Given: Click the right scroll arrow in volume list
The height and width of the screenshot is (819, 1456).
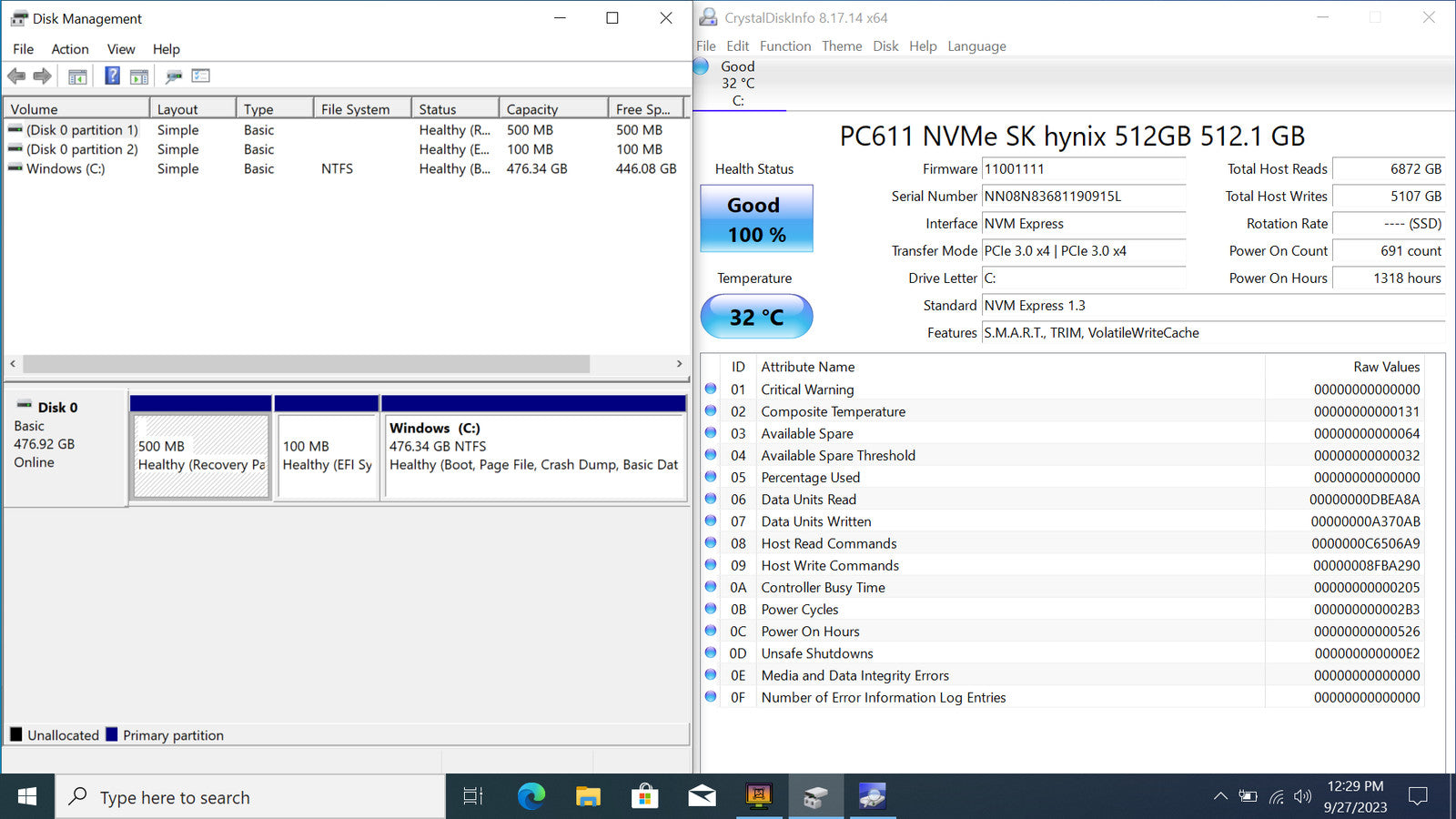Looking at the screenshot, I should coord(679,364).
